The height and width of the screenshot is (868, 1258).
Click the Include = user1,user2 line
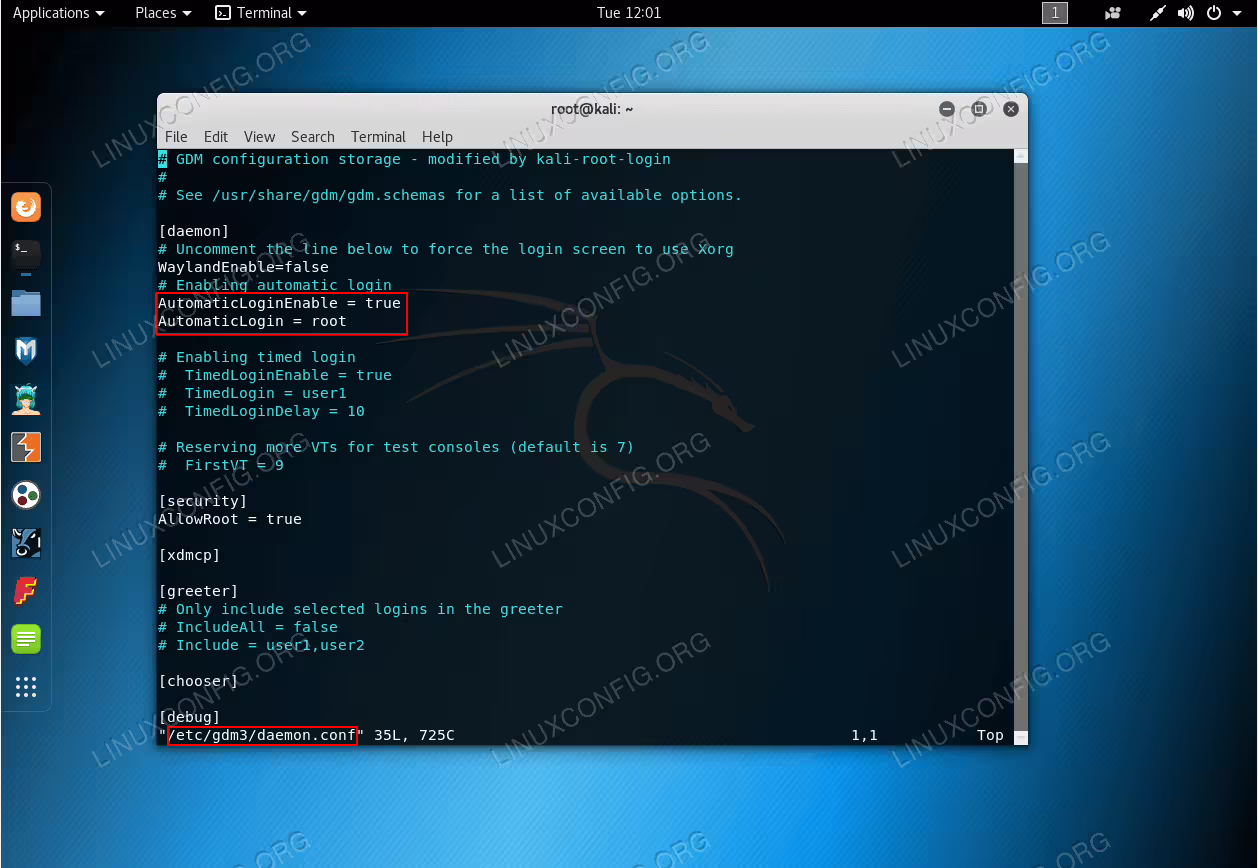tap(261, 645)
